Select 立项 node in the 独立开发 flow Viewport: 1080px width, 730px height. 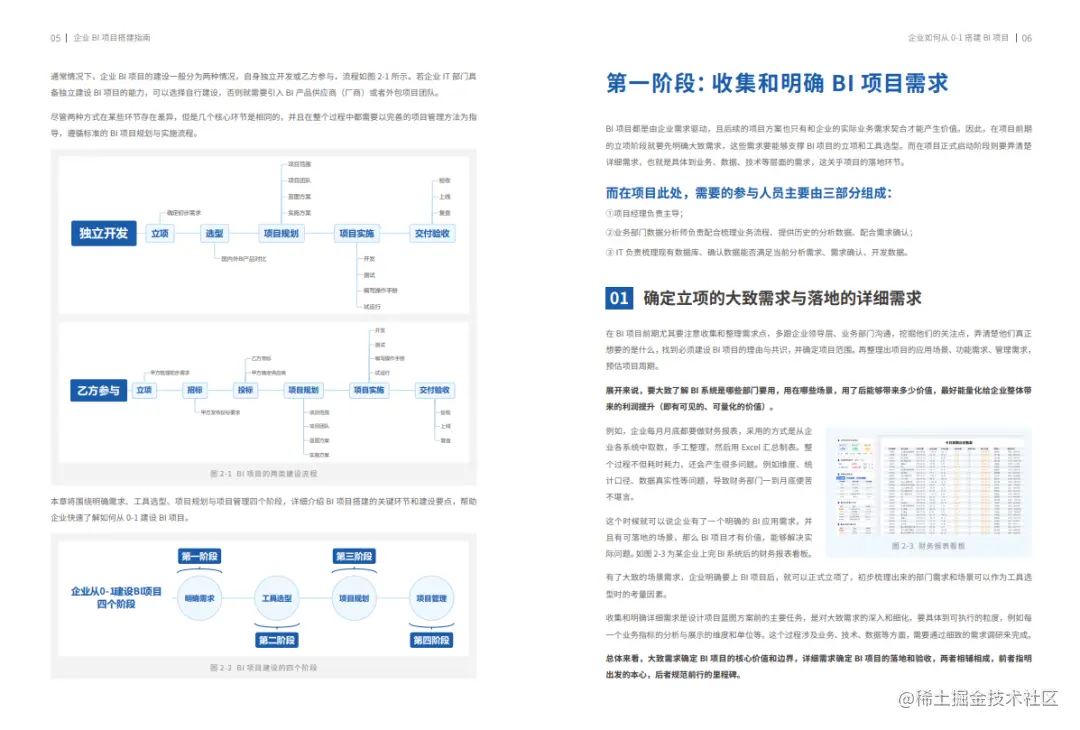click(x=160, y=233)
